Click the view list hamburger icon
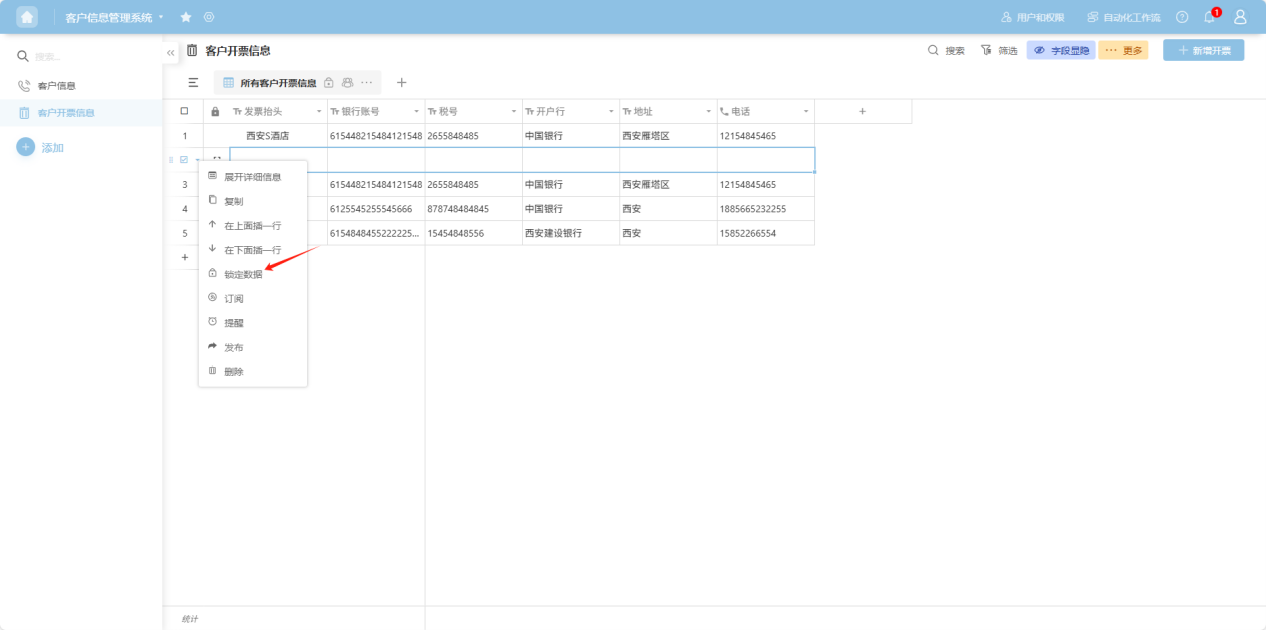1266x630 pixels. pyautogui.click(x=193, y=83)
